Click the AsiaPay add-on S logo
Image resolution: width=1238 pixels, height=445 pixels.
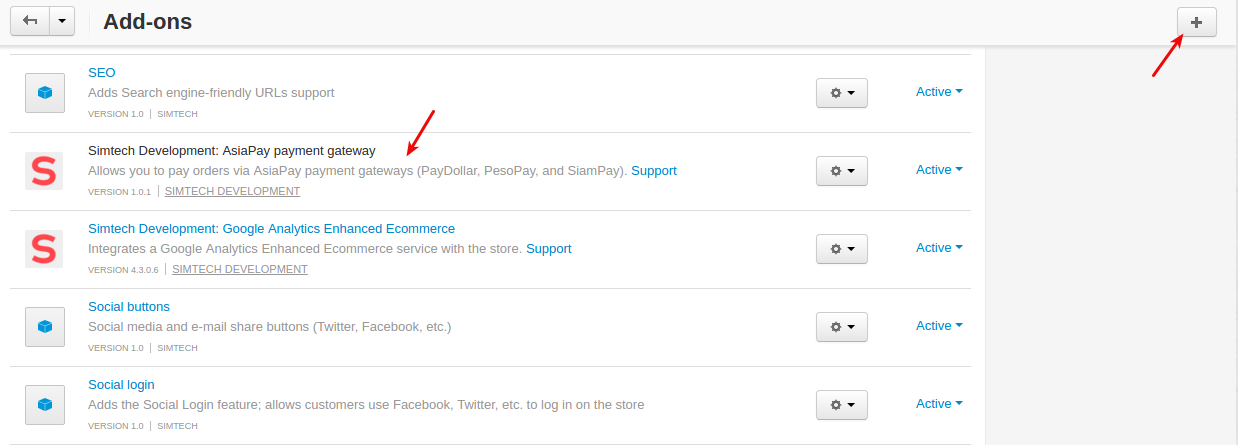tap(44, 171)
